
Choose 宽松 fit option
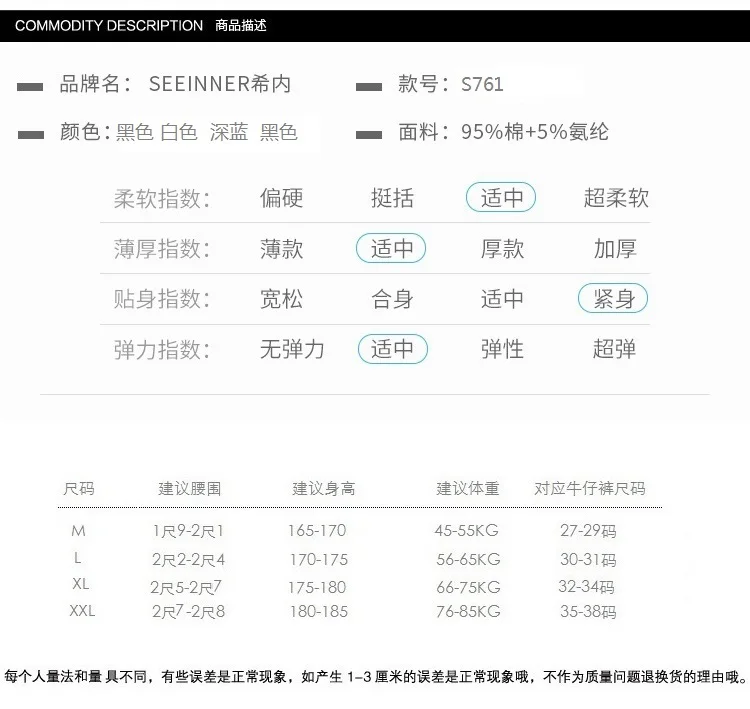click(281, 299)
